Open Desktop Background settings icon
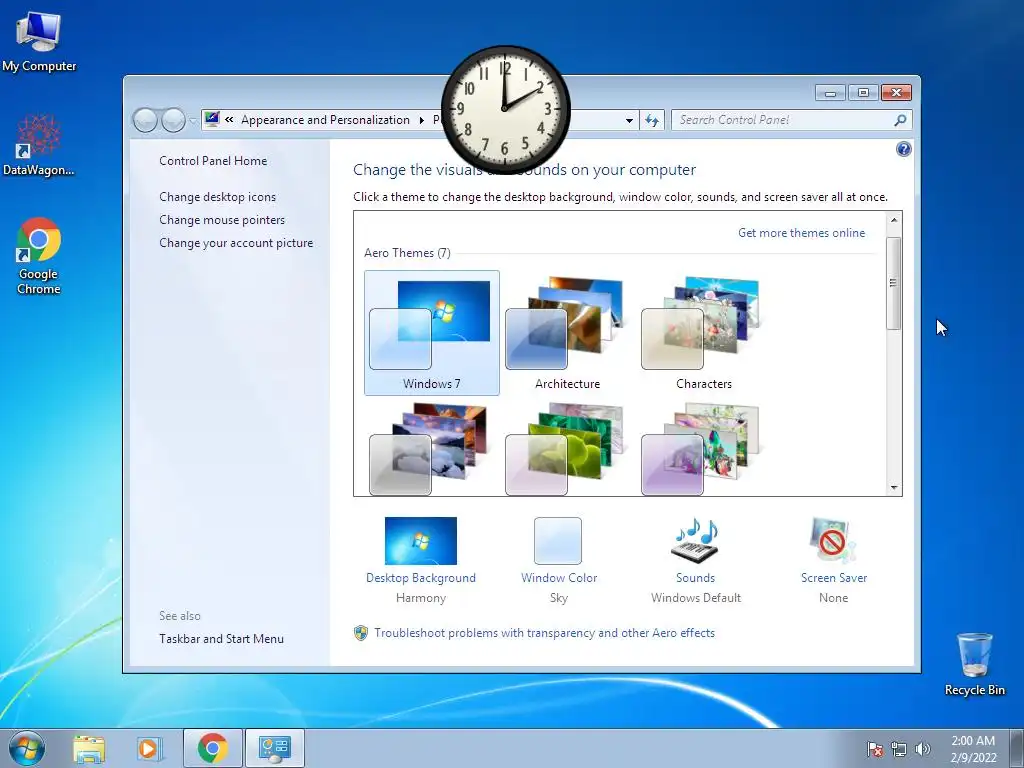The height and width of the screenshot is (768, 1024). [x=421, y=541]
